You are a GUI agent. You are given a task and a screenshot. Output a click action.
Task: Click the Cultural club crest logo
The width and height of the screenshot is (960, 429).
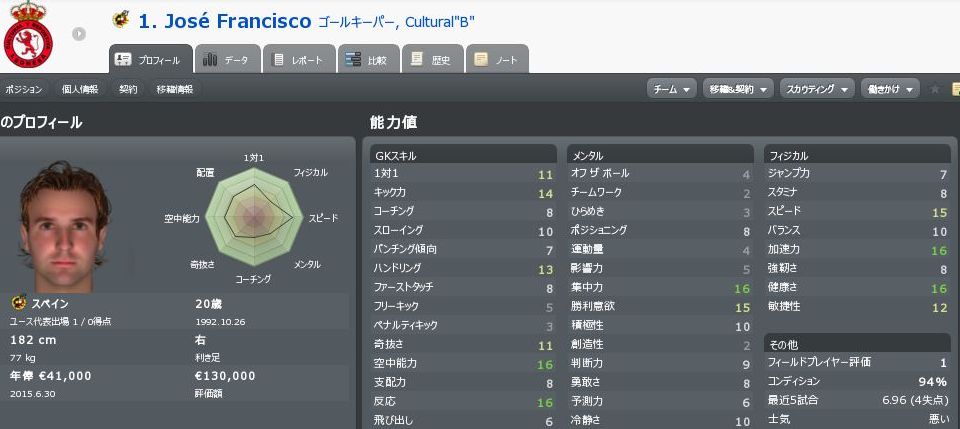click(x=35, y=34)
